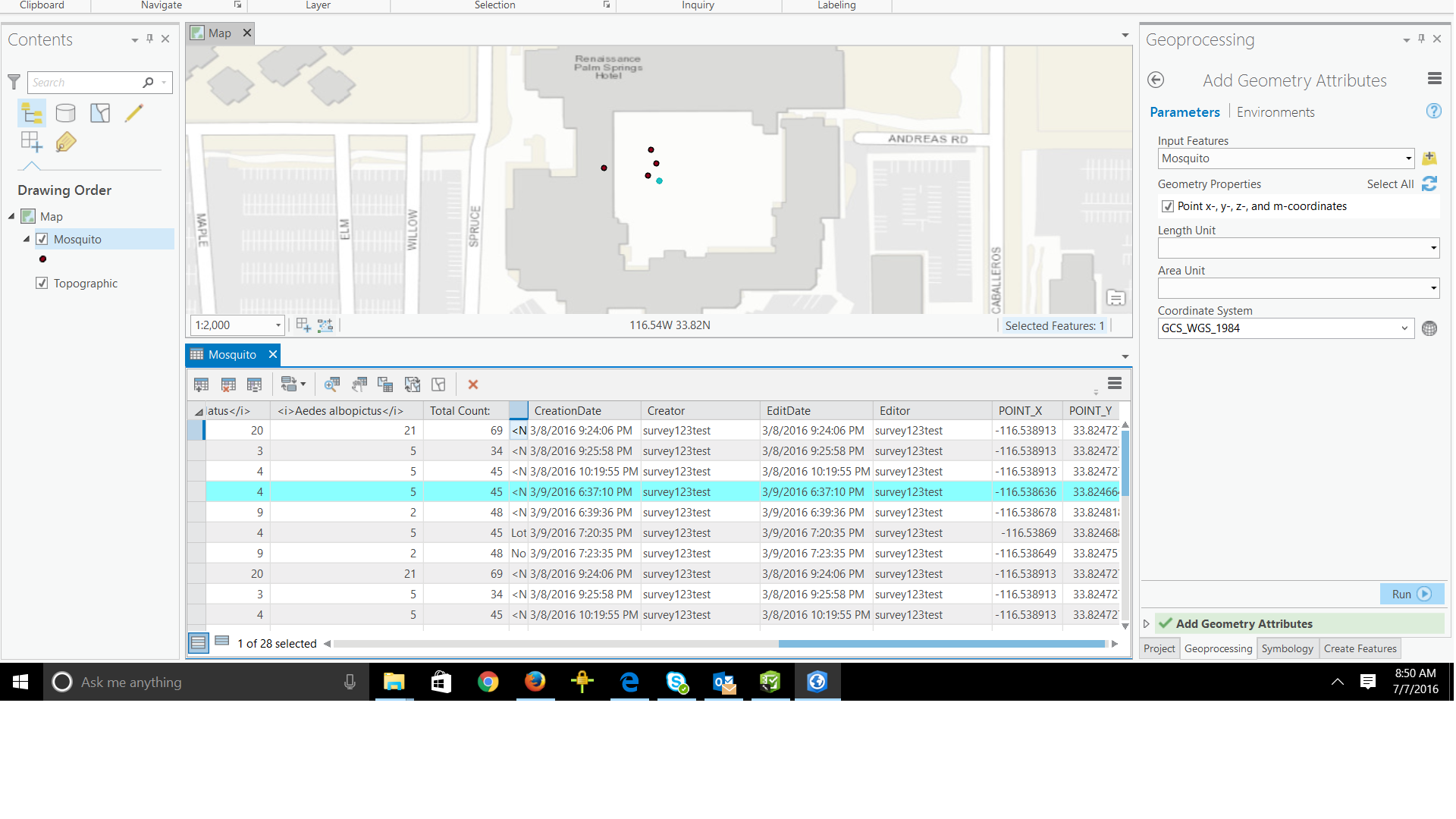Open Windows Start menu
The image size is (1456, 819).
tap(20, 682)
